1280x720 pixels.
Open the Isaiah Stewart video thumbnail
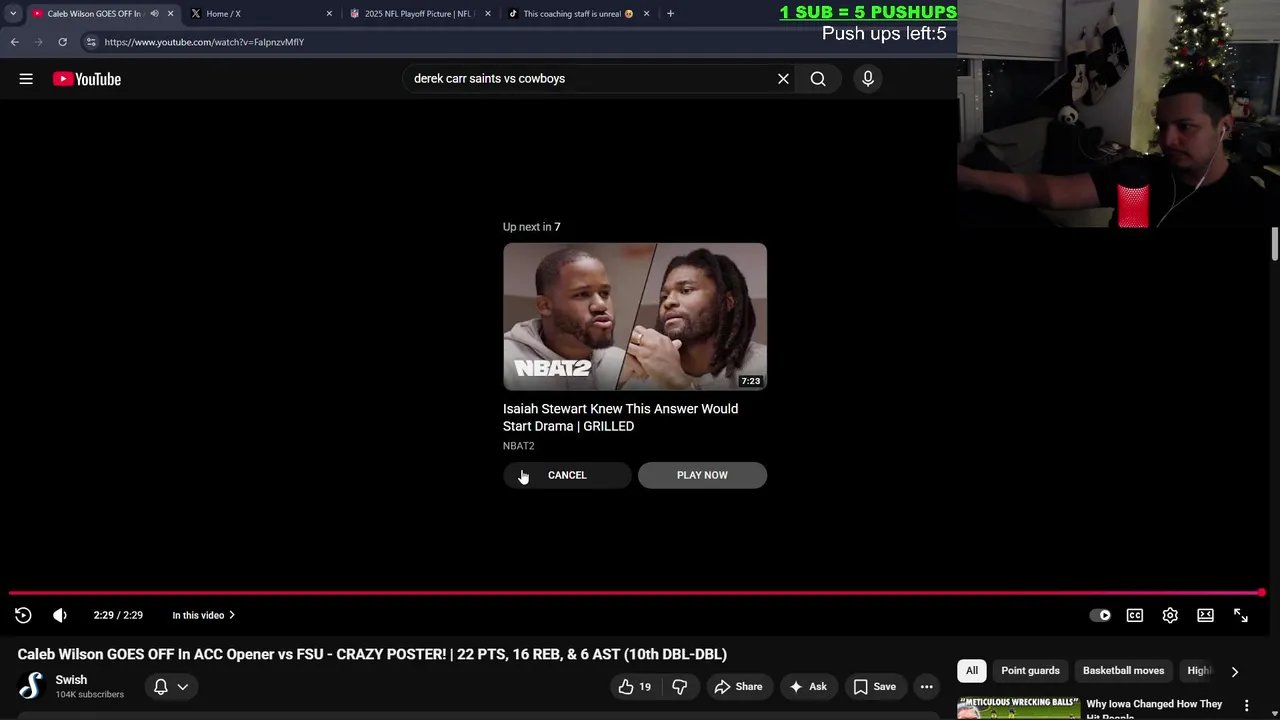pos(635,316)
